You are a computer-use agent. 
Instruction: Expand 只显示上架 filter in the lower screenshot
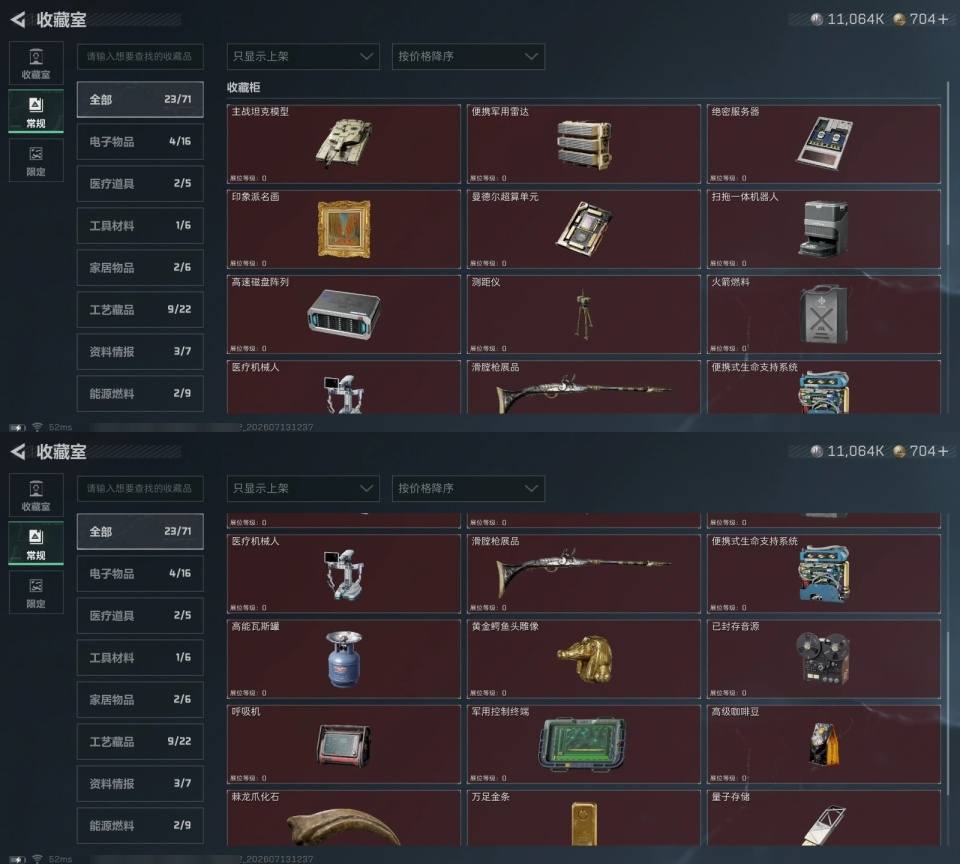[303, 489]
